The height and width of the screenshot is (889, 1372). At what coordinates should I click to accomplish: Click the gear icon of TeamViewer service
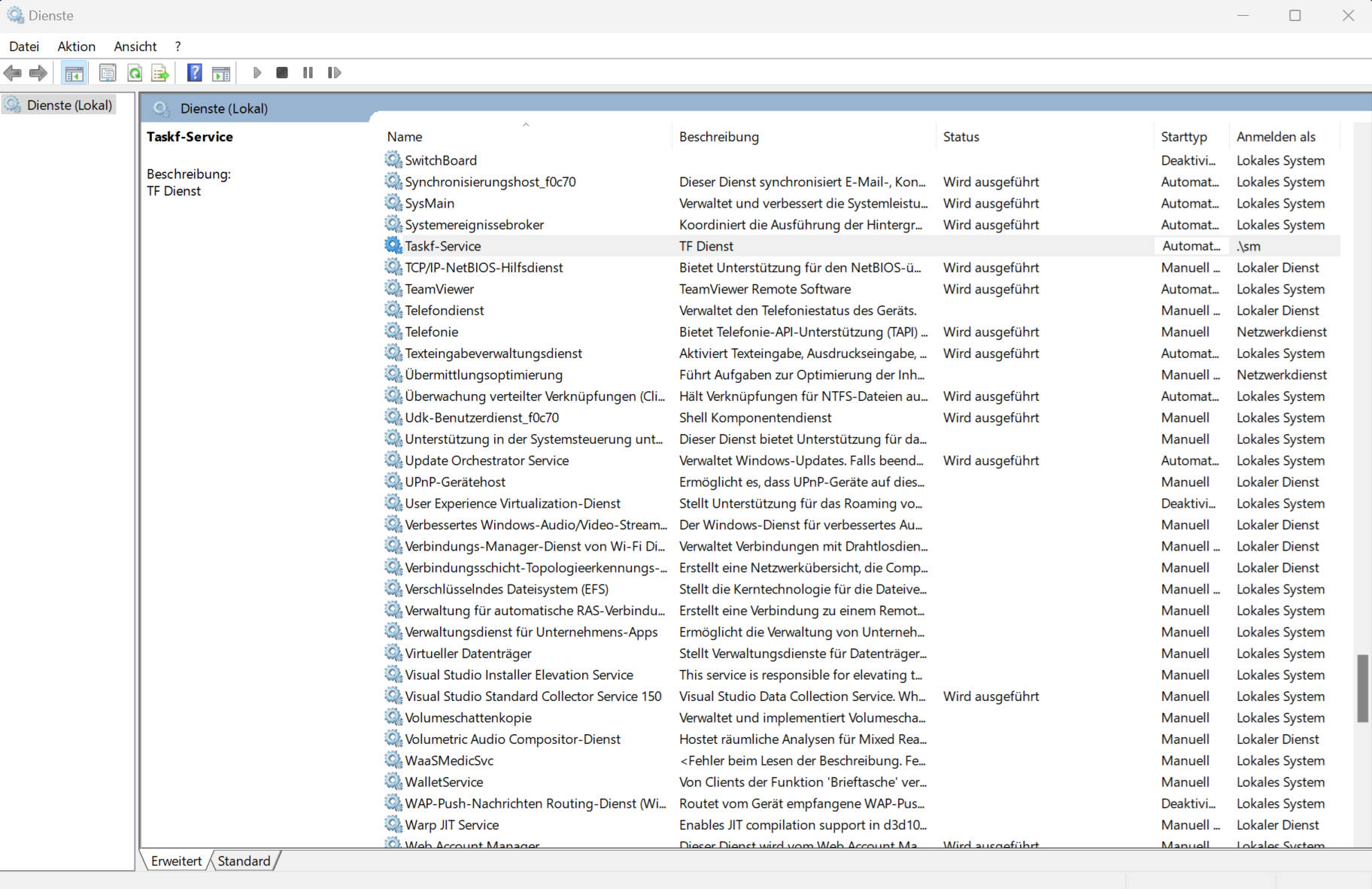(x=393, y=289)
